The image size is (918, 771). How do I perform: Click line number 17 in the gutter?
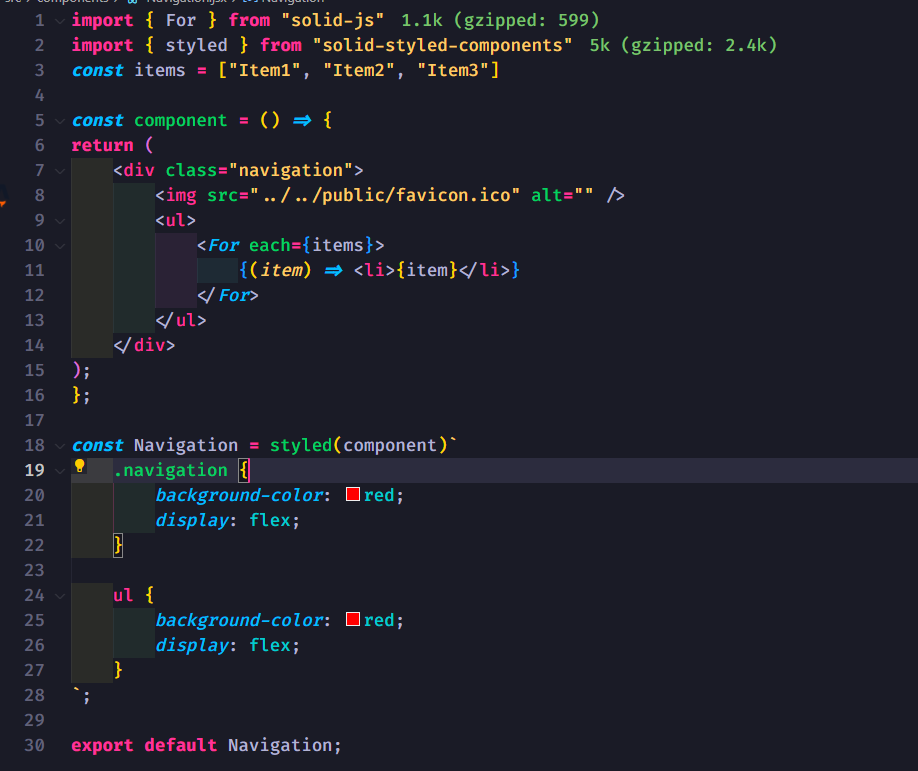(x=35, y=420)
